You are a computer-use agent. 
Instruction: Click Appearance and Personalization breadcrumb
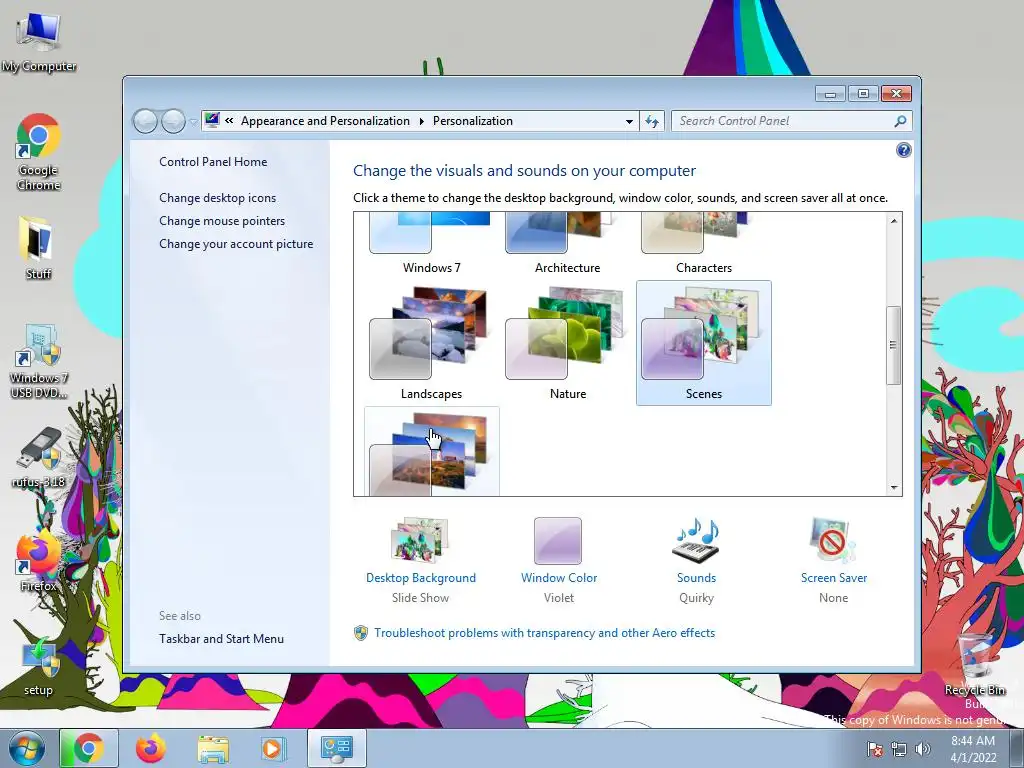[325, 121]
